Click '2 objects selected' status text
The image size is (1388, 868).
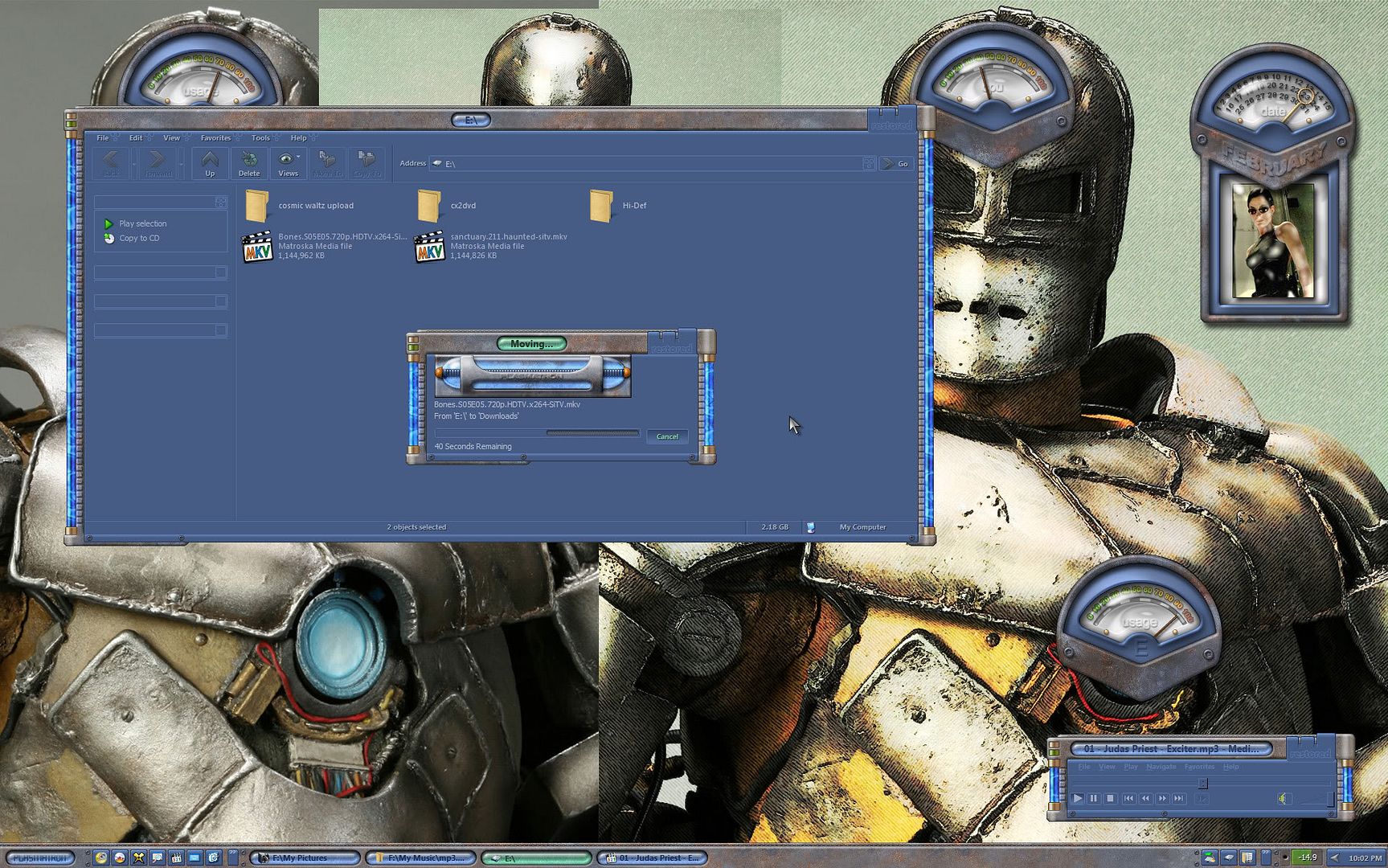[x=416, y=527]
